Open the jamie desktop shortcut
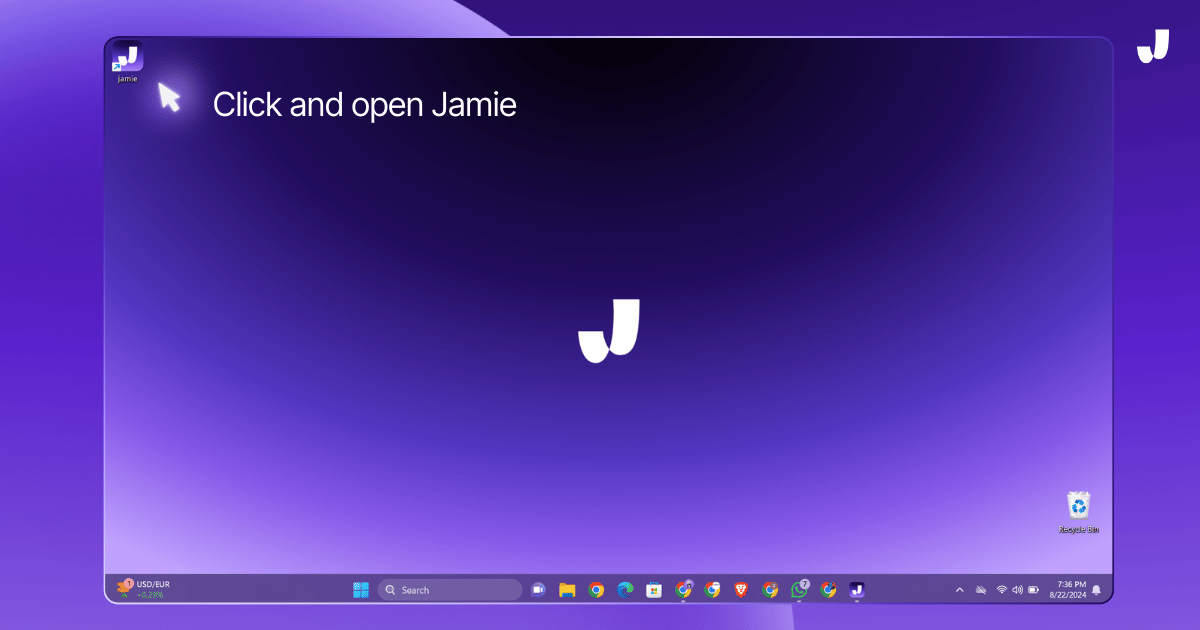The width and height of the screenshot is (1200, 630). 127,61
